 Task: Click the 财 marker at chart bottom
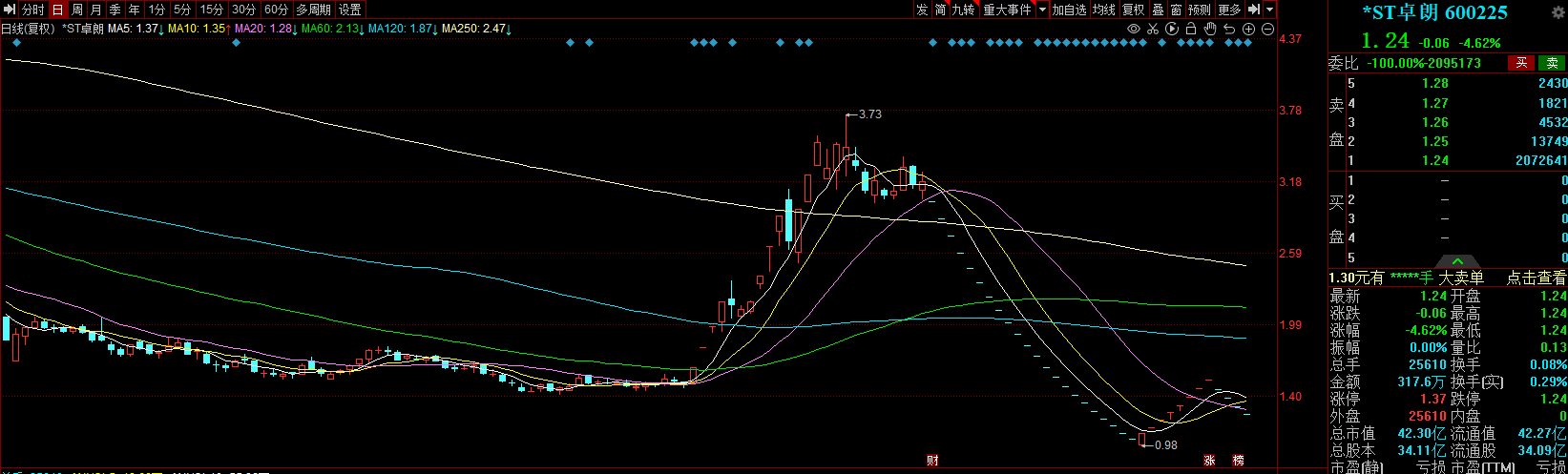[932, 461]
